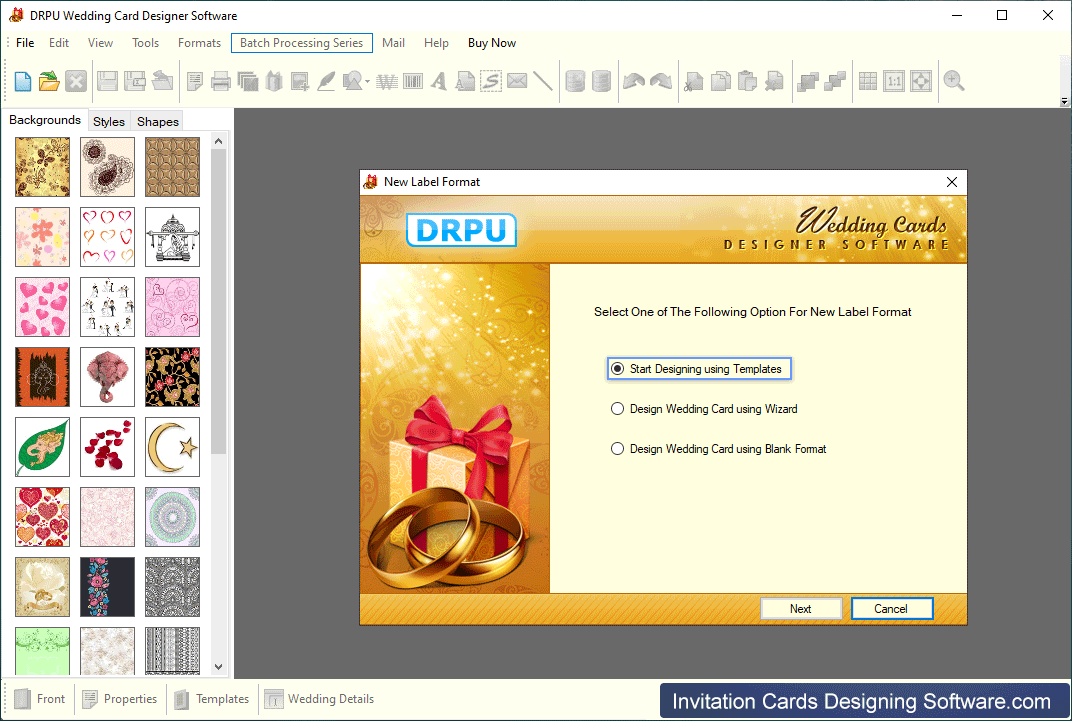The width and height of the screenshot is (1072, 721).
Task: Open the View menu
Action: (x=100, y=43)
